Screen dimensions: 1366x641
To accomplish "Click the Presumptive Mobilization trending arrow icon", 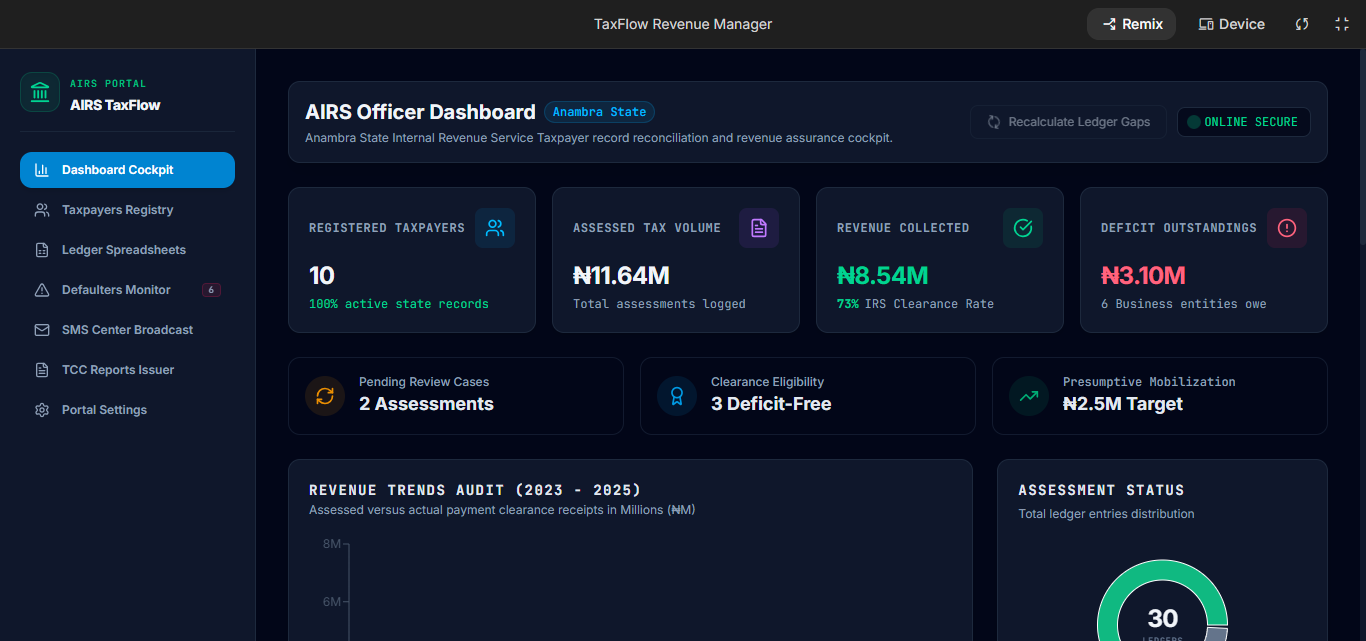I will pos(1029,396).
